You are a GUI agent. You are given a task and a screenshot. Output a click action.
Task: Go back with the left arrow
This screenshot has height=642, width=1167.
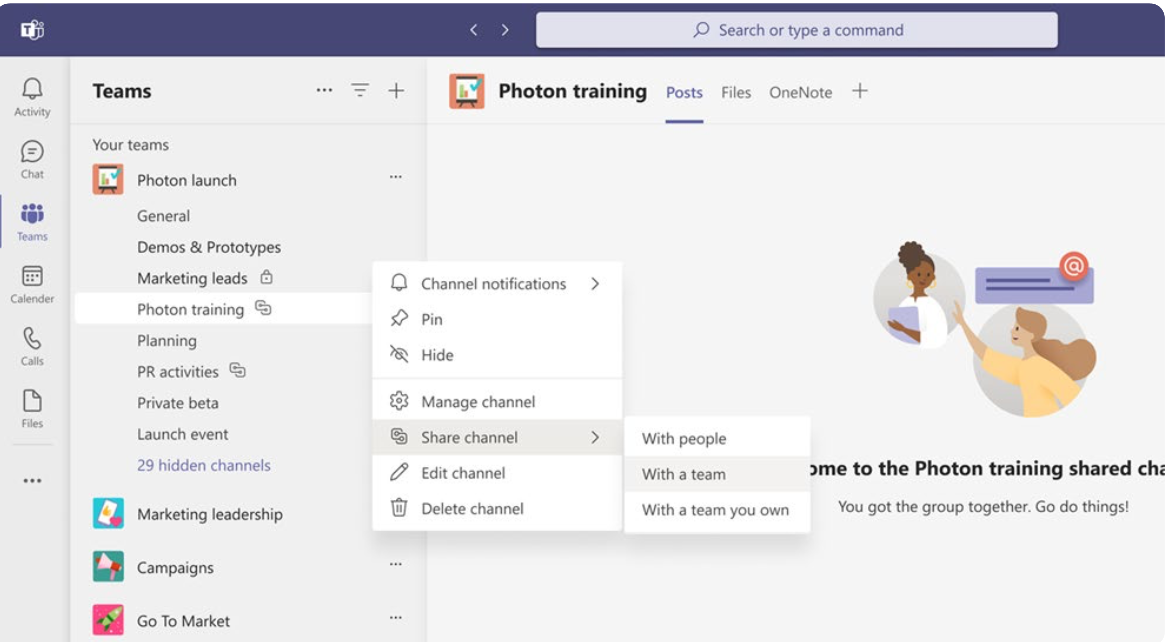[x=473, y=30]
